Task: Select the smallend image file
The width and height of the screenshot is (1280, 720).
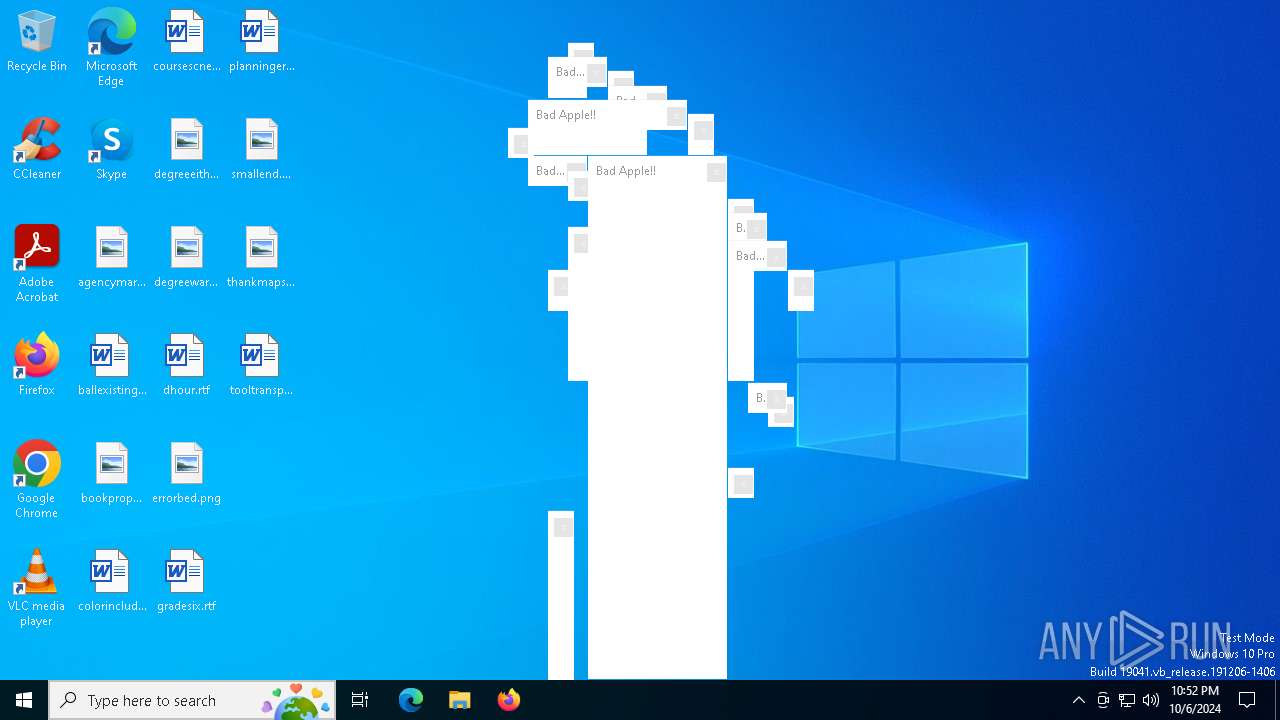Action: (x=261, y=150)
